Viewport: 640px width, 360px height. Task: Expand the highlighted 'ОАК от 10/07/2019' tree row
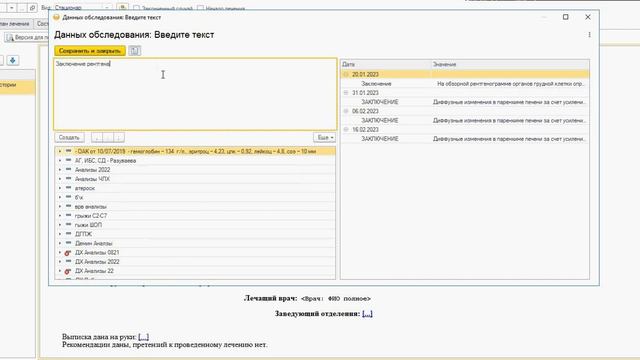tap(60, 151)
